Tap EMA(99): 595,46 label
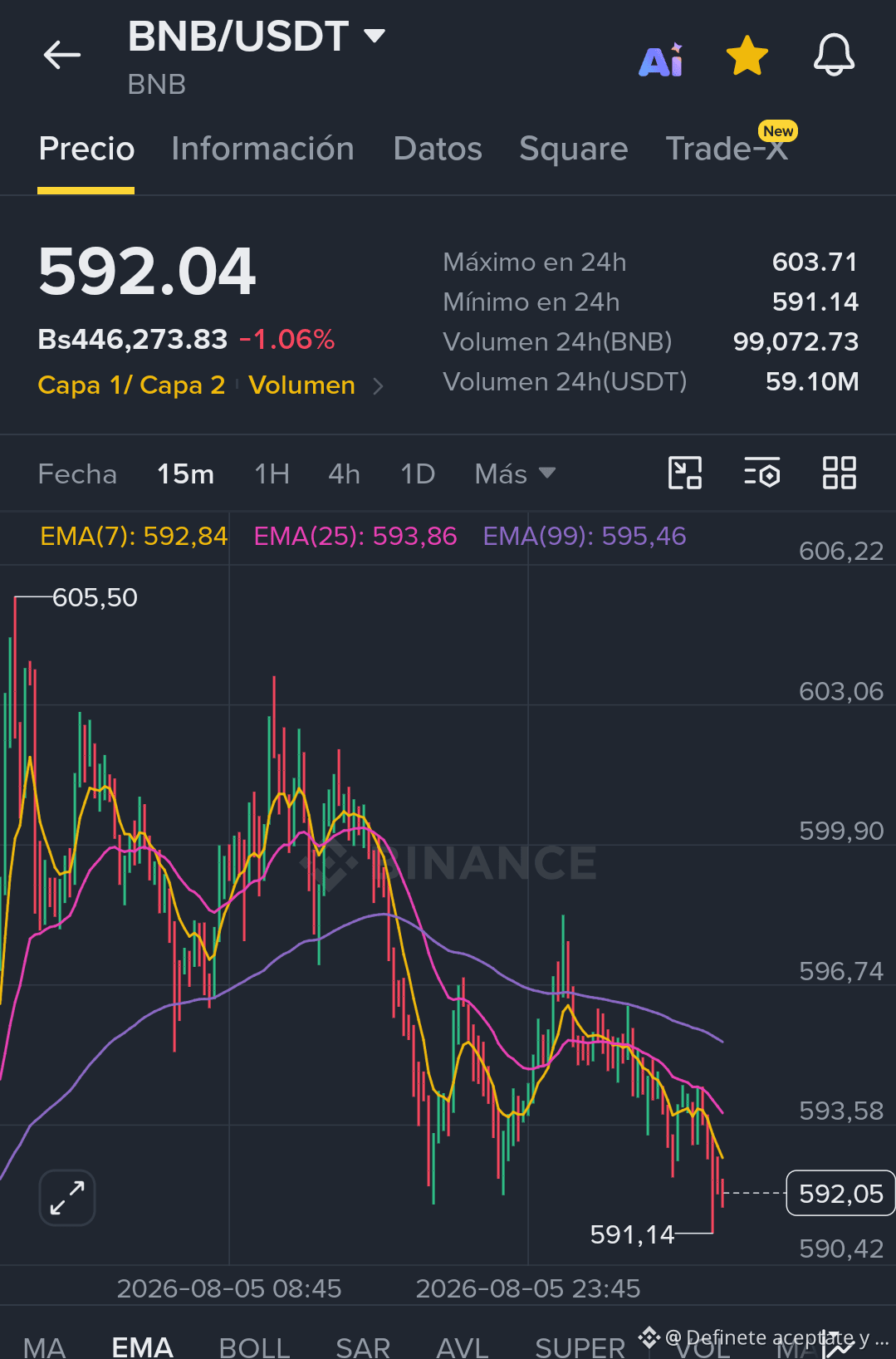 coord(585,537)
